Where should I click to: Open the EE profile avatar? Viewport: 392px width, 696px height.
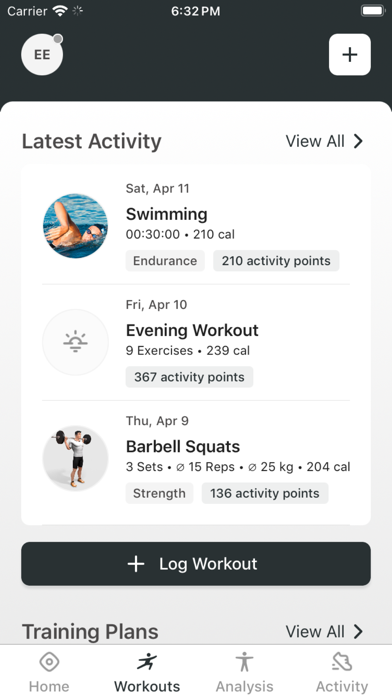(42, 55)
